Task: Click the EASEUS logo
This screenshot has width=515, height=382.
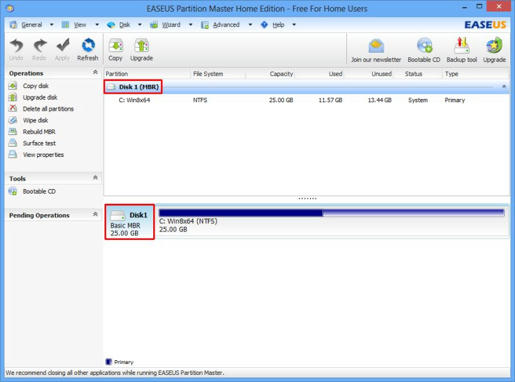Action: point(485,25)
